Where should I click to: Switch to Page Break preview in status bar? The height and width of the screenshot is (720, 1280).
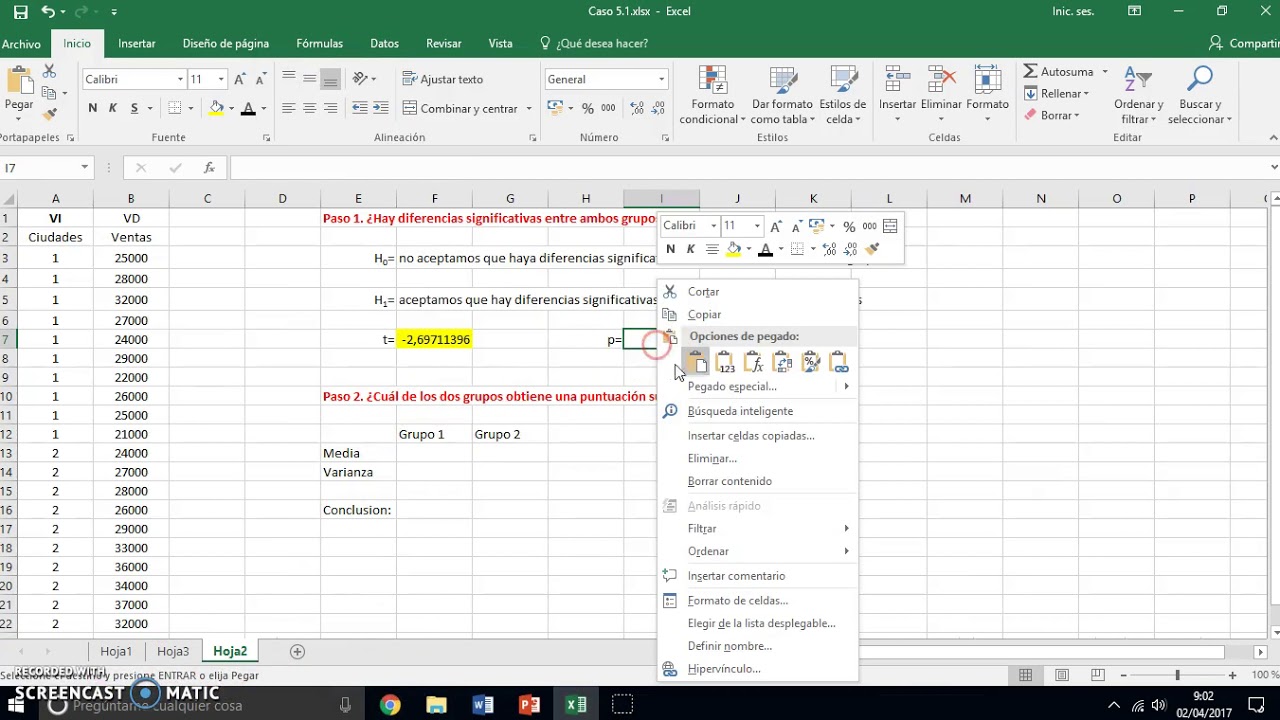1099,675
